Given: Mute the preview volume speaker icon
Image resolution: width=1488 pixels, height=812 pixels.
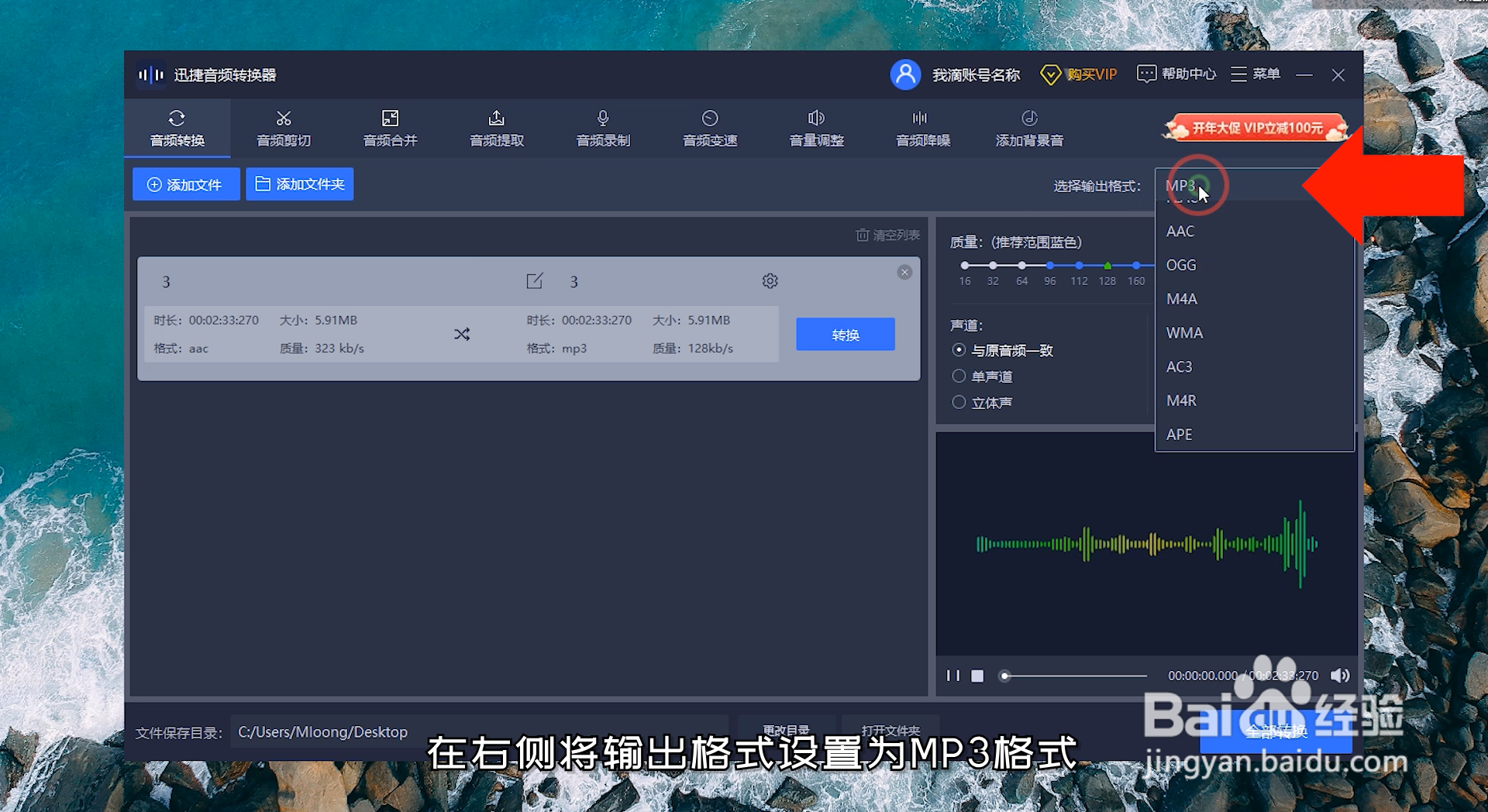Looking at the screenshot, I should (x=1340, y=676).
